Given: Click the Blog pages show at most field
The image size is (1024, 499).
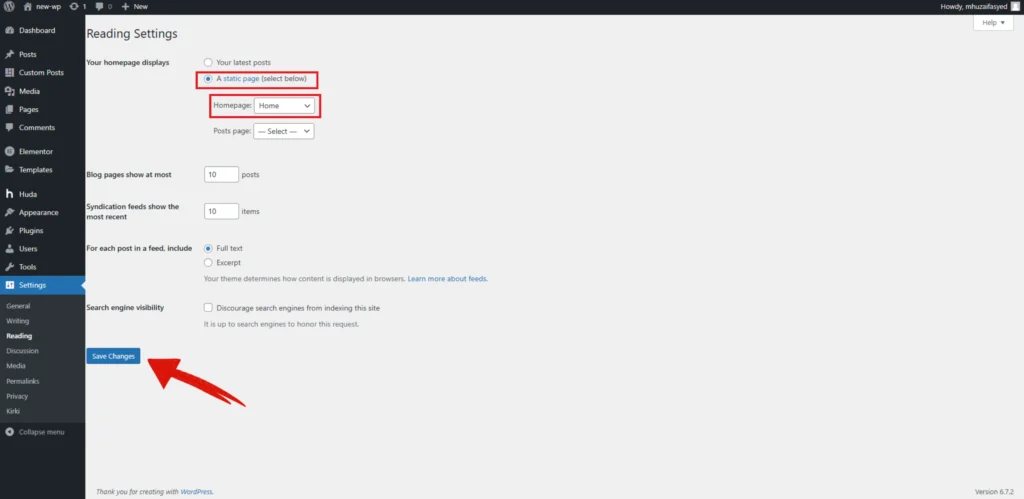Looking at the screenshot, I should [221, 174].
